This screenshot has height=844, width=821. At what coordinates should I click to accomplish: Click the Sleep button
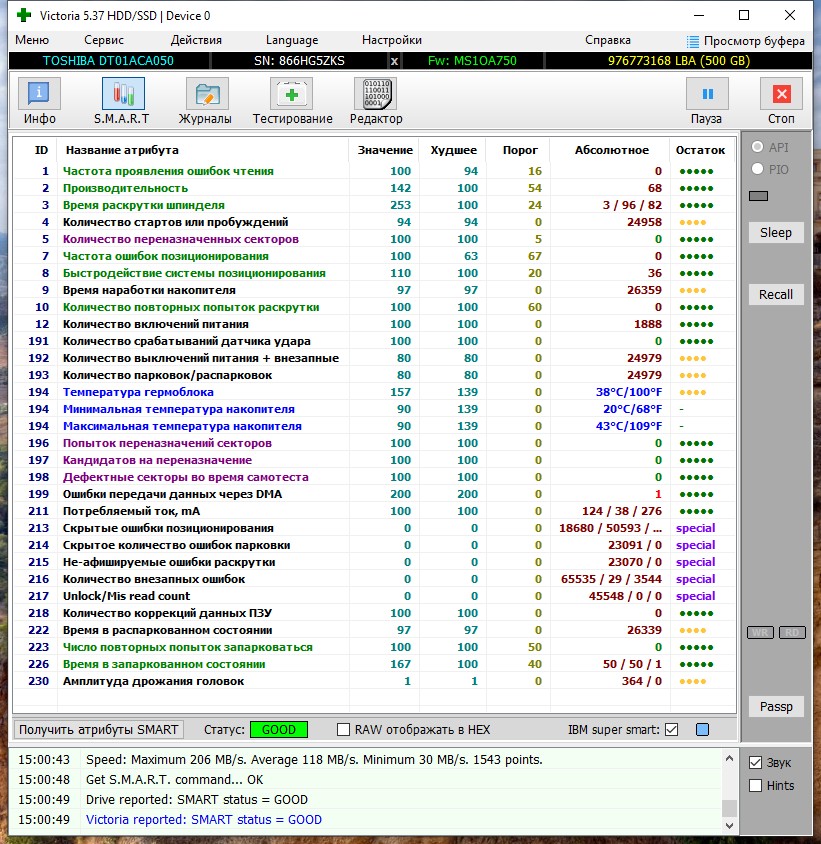pyautogui.click(x=776, y=233)
